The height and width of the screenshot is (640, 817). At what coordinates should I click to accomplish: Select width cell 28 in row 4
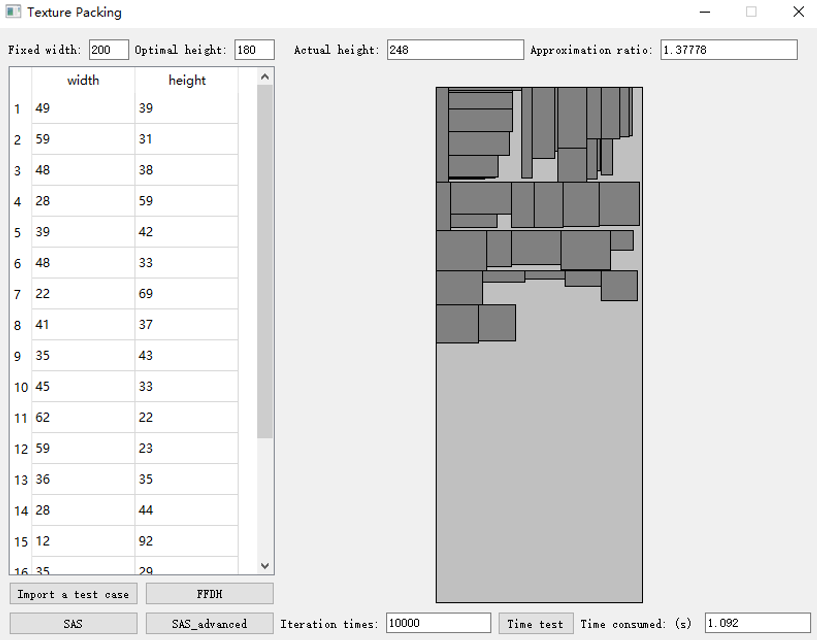(x=83, y=201)
